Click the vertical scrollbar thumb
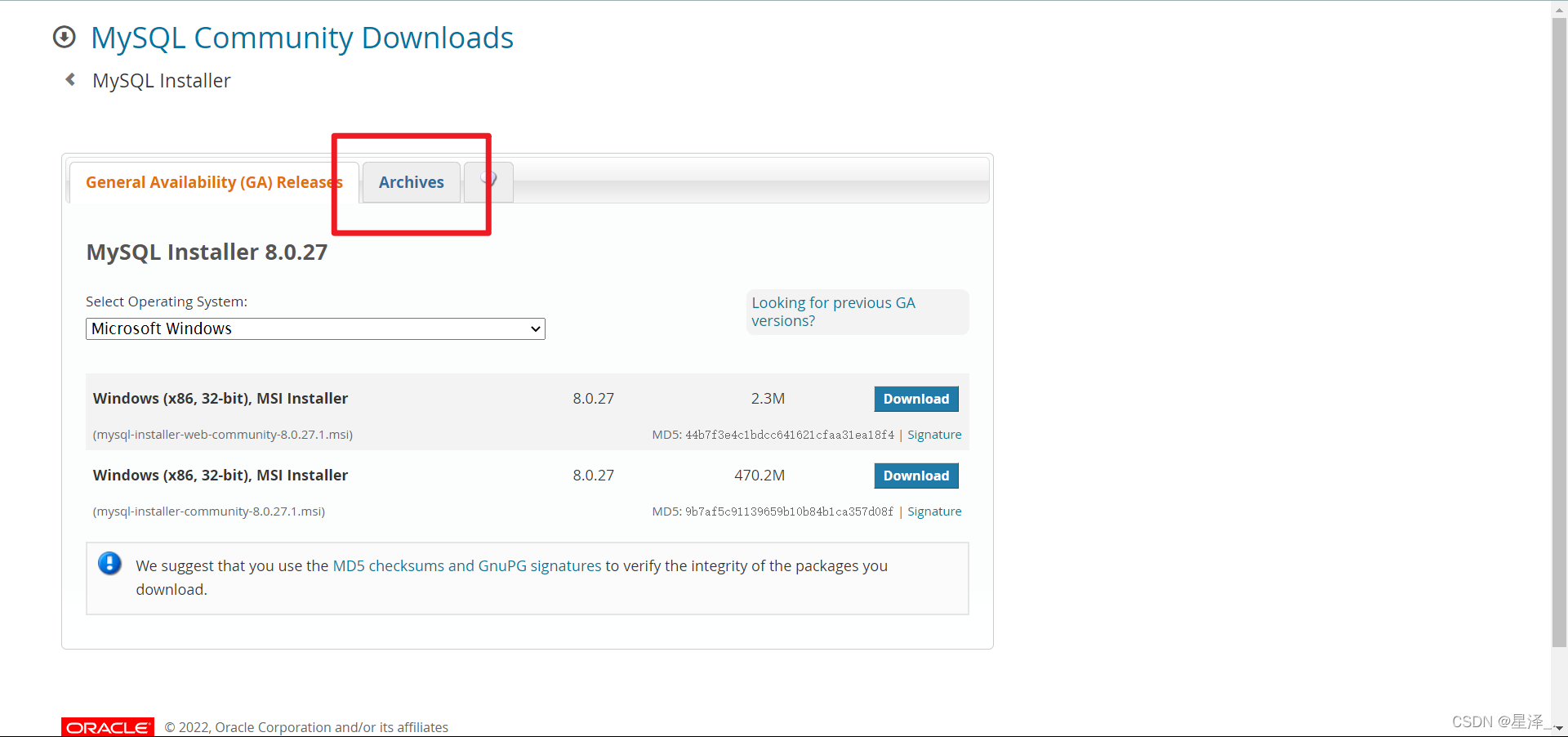The width and height of the screenshot is (1568, 737). (1559, 331)
